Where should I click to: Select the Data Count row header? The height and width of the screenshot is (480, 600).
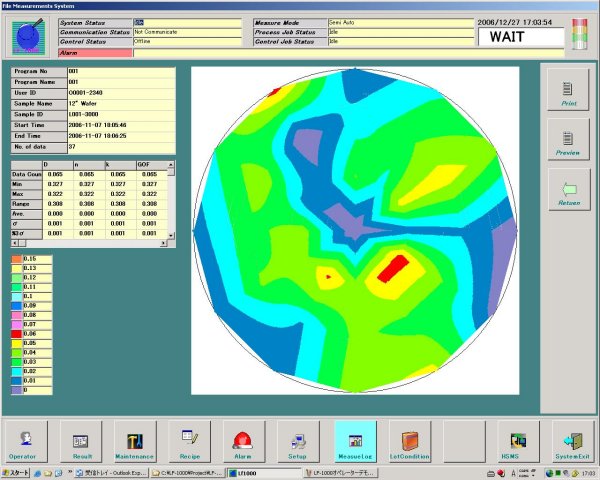click(26, 175)
